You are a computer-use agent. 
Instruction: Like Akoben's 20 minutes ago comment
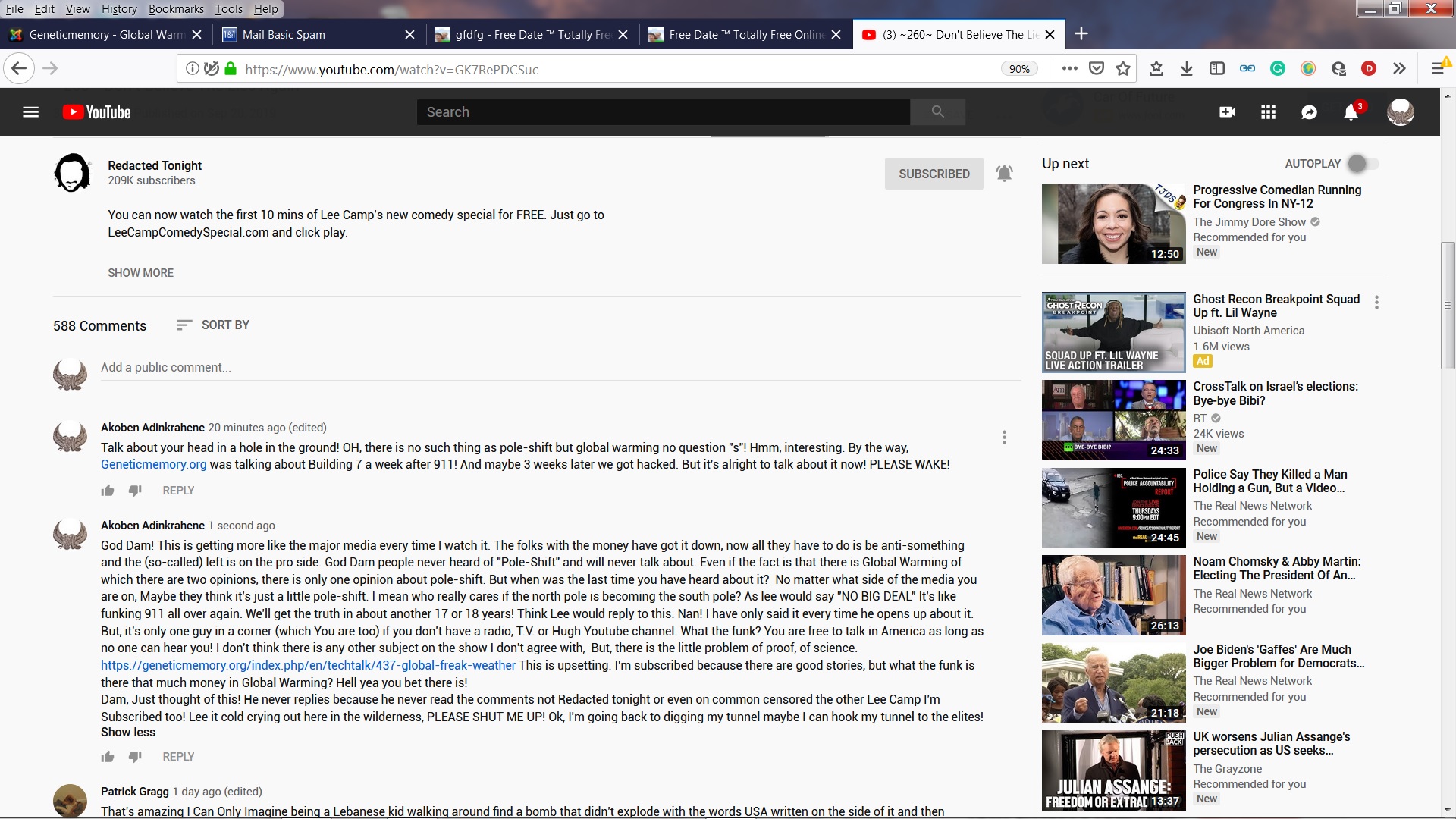click(108, 491)
